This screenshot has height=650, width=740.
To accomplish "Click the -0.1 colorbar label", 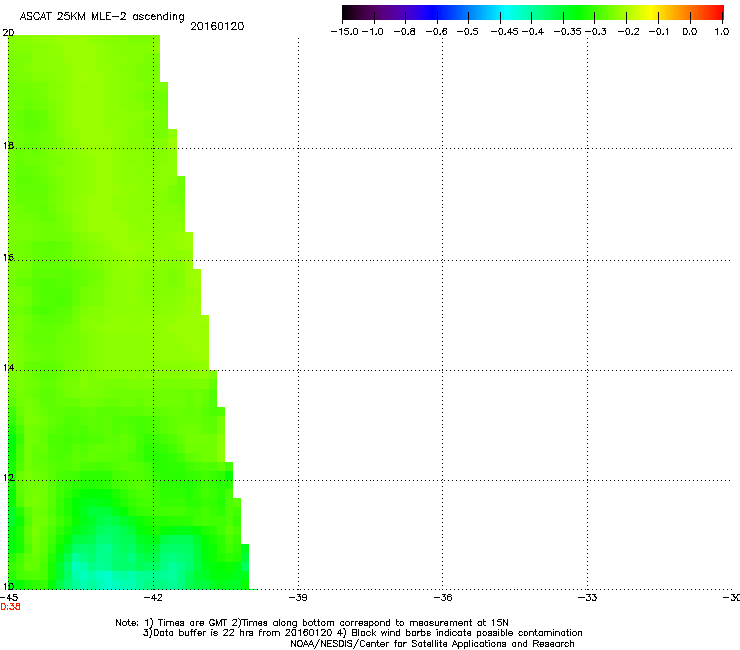I will (x=659, y=32).
